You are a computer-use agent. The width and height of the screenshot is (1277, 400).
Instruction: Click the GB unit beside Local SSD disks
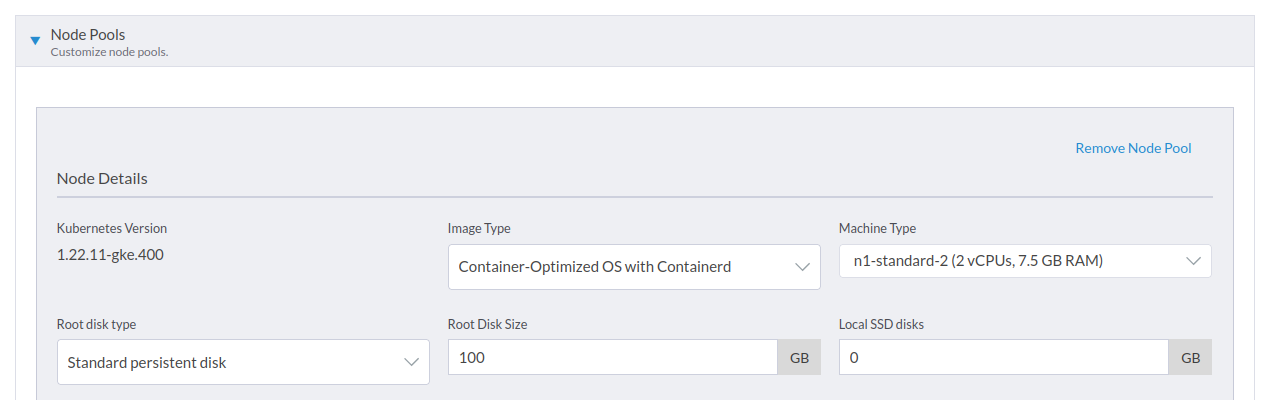pyautogui.click(x=1190, y=357)
